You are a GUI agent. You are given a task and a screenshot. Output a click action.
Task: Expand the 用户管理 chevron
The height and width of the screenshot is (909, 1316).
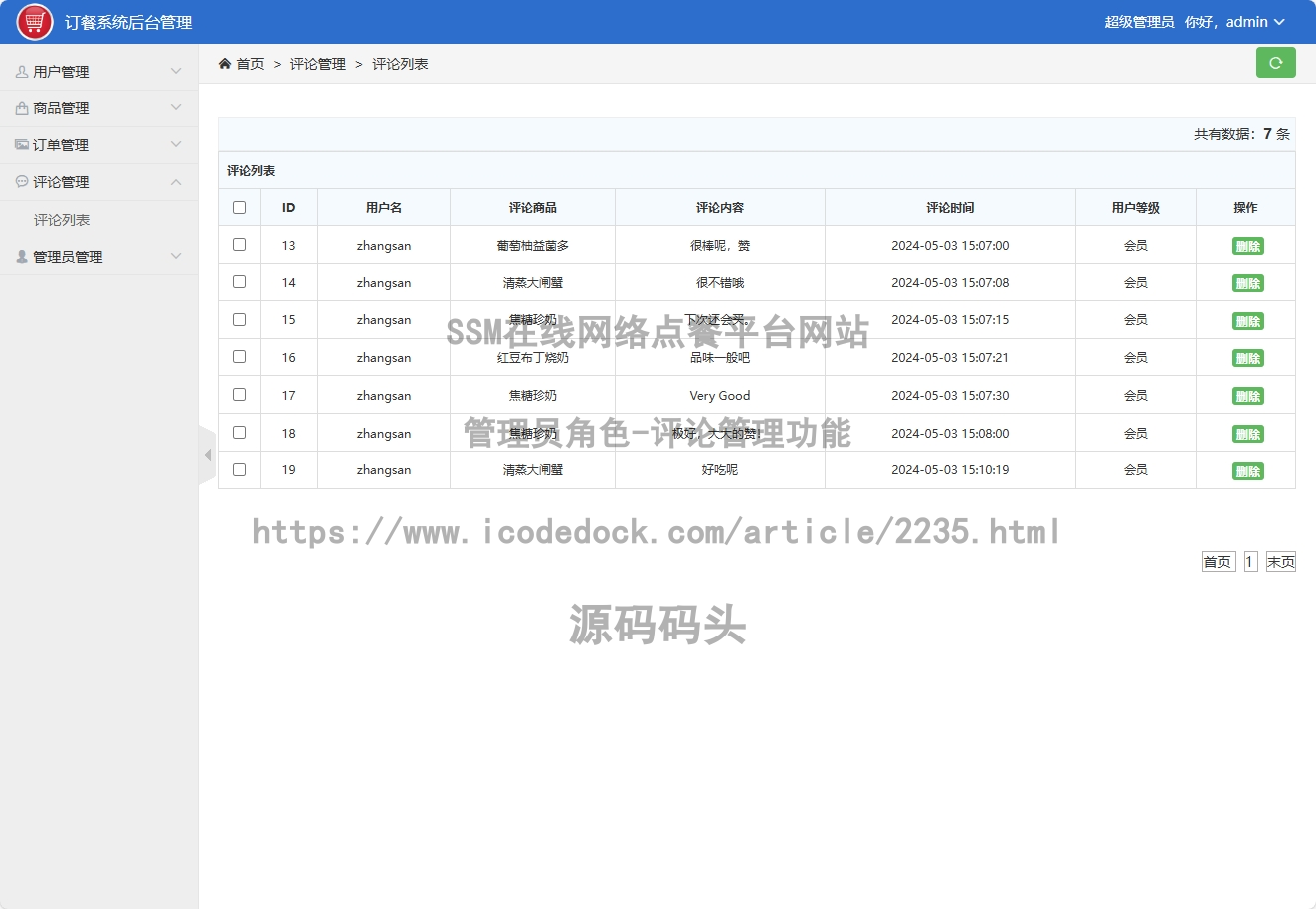[x=176, y=72]
